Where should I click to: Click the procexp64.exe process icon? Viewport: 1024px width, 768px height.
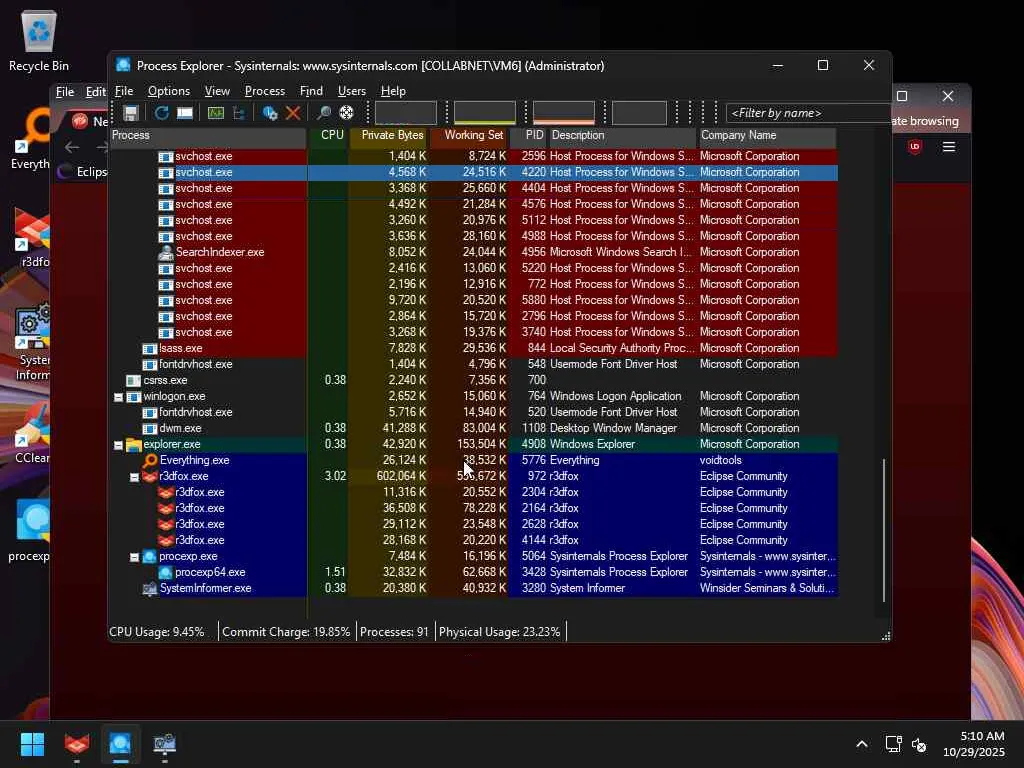[x=166, y=573]
